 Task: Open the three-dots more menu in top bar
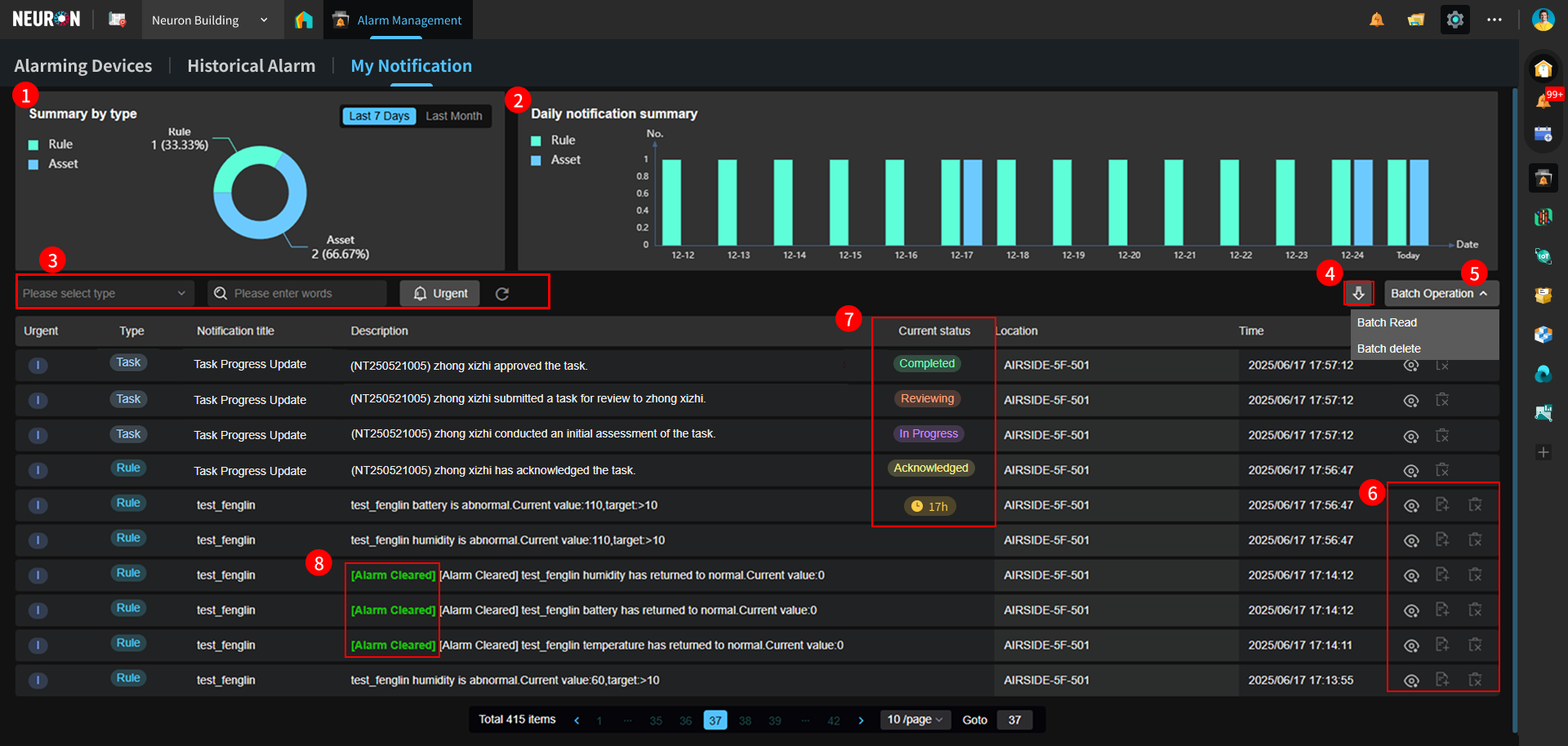click(x=1494, y=20)
